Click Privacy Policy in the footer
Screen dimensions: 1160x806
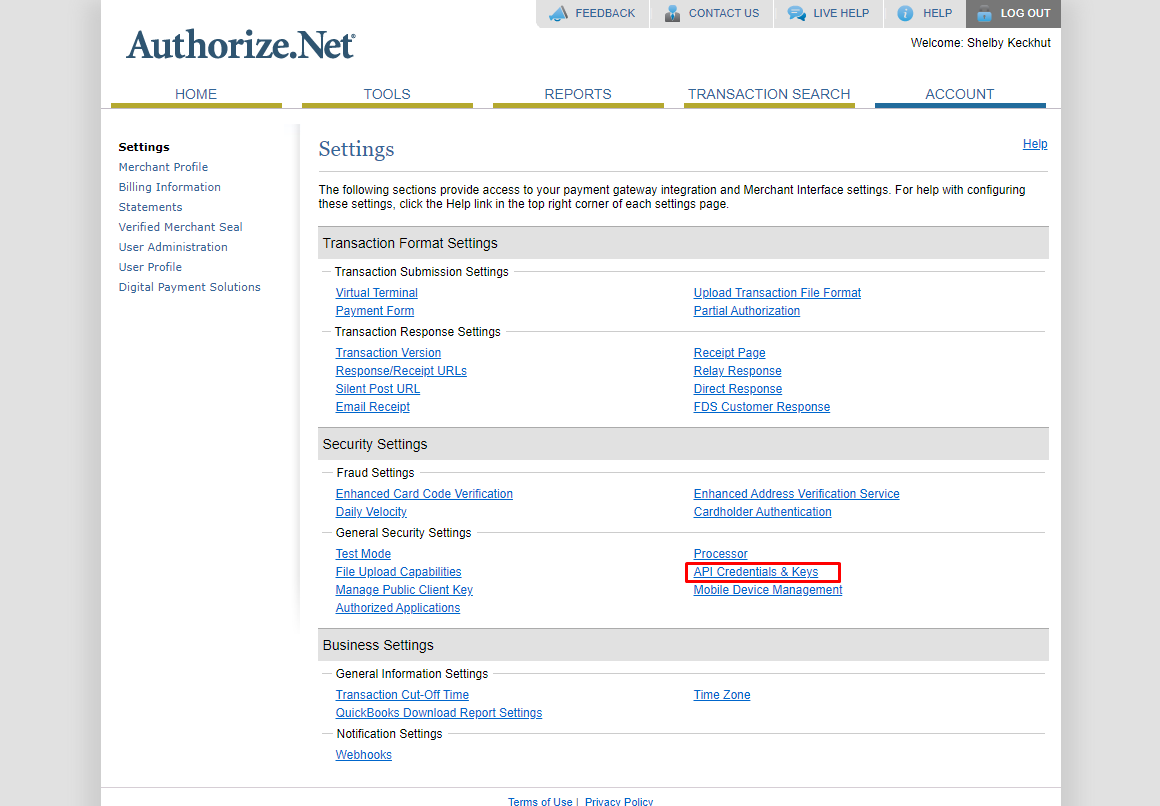[x=618, y=802]
